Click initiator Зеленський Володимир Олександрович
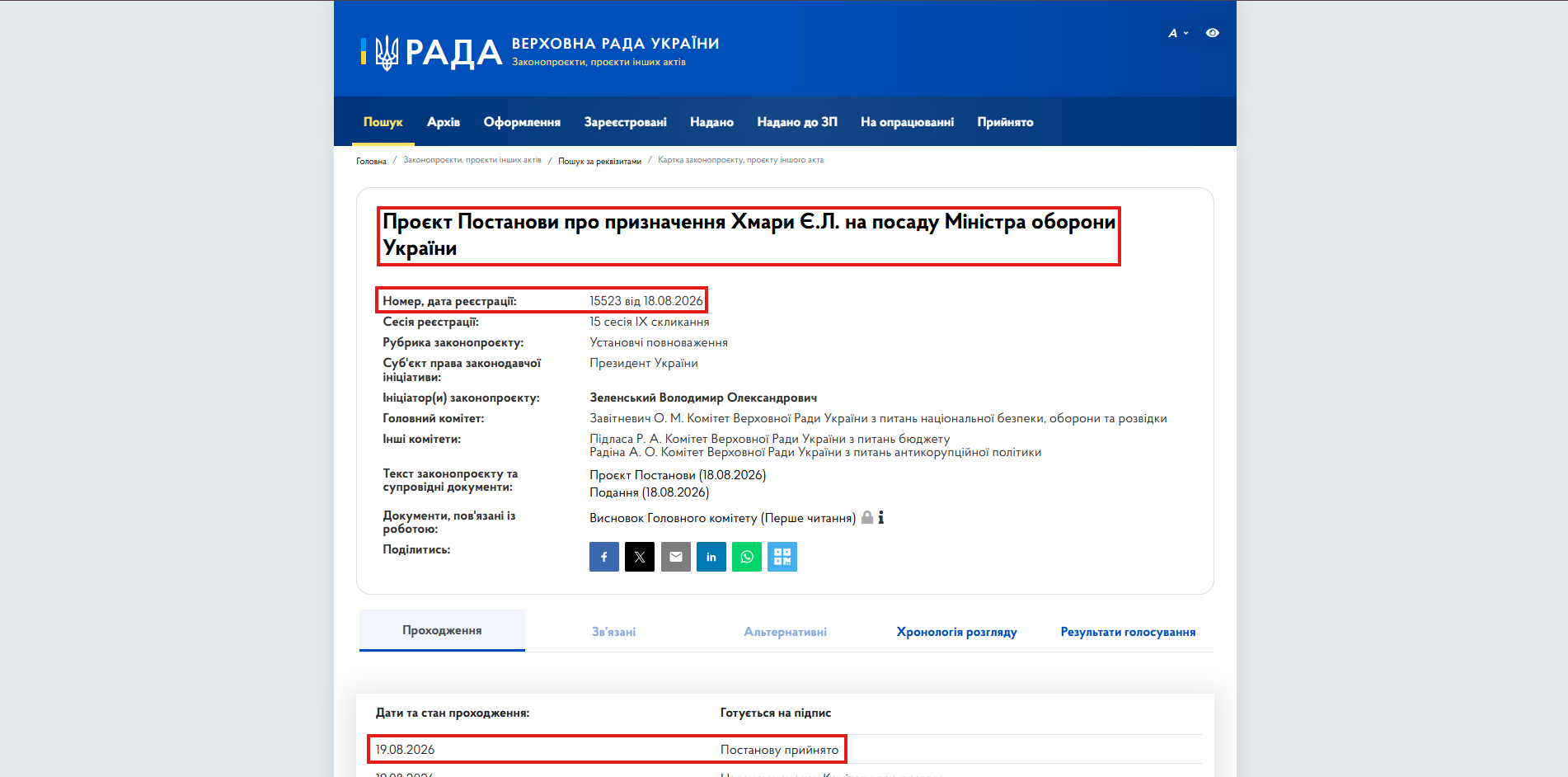The height and width of the screenshot is (777, 1568). tap(703, 398)
